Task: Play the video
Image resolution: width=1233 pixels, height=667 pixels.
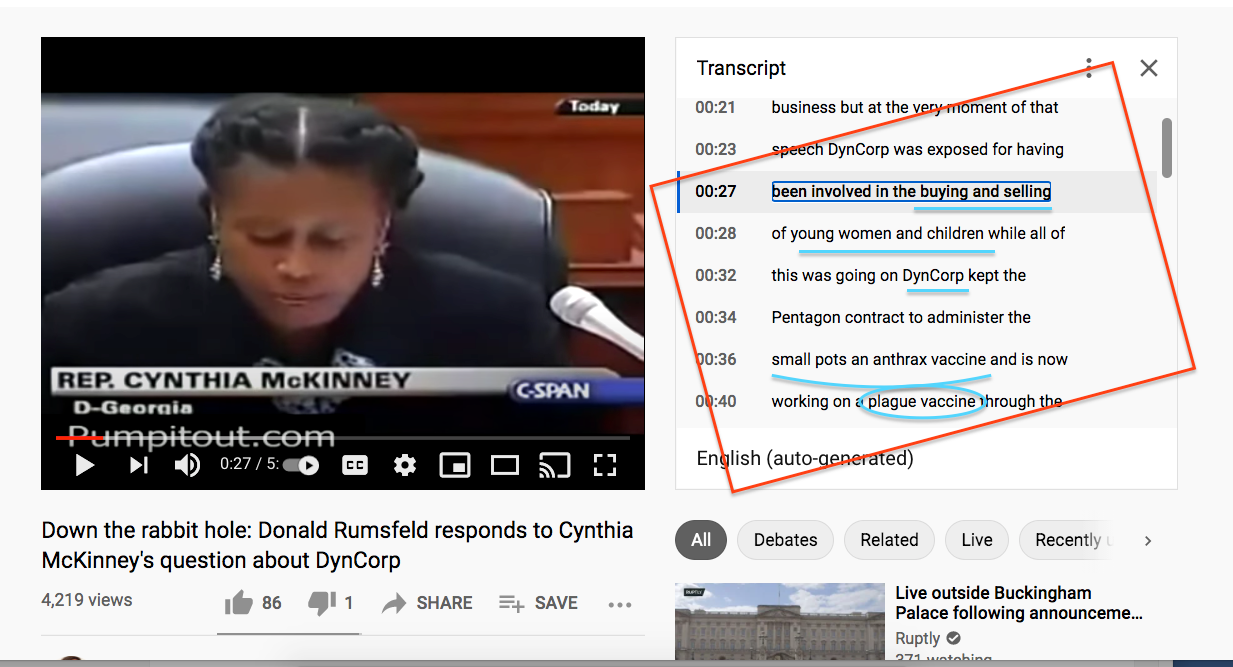Action: (85, 465)
